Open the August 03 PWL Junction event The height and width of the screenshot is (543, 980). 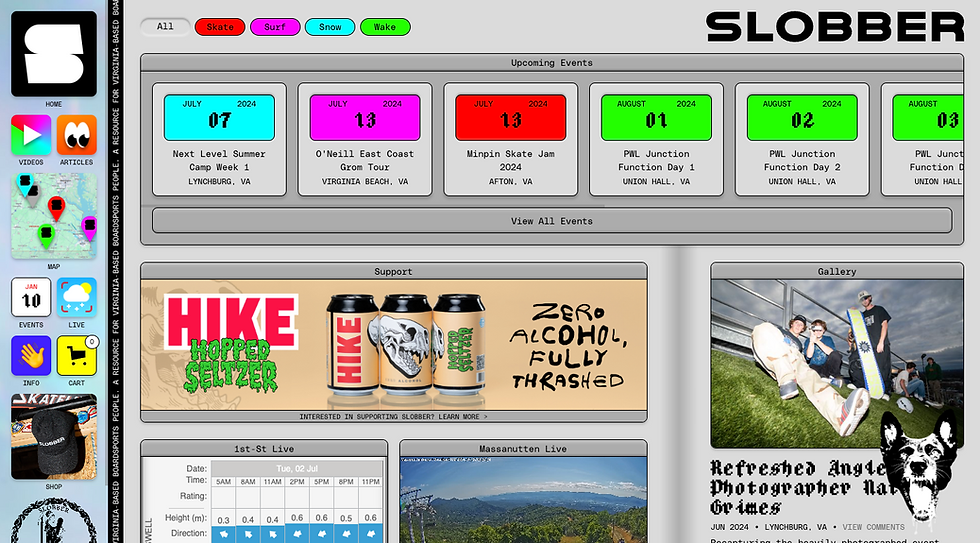922,139
